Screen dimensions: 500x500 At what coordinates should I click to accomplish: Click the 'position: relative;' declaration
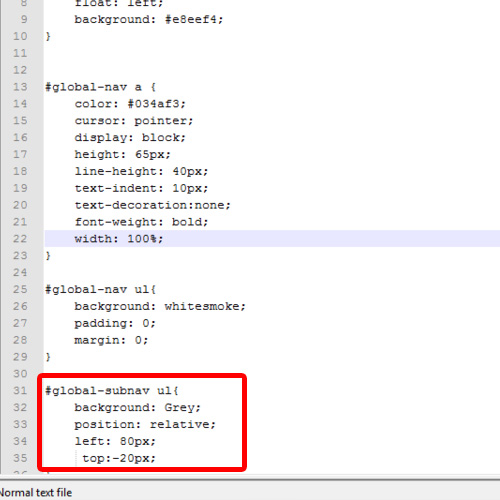(x=145, y=424)
